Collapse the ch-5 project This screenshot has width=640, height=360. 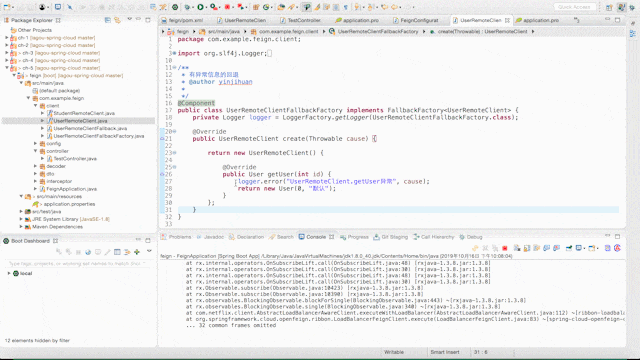coord(7,68)
